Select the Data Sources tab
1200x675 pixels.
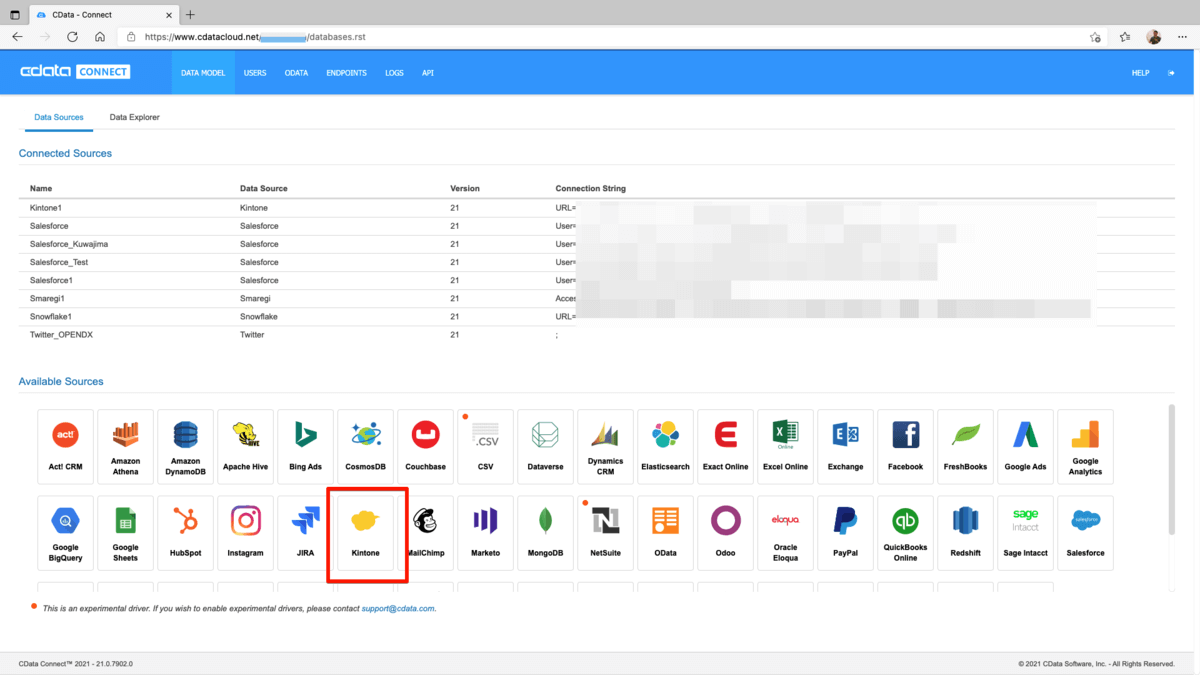pos(59,117)
